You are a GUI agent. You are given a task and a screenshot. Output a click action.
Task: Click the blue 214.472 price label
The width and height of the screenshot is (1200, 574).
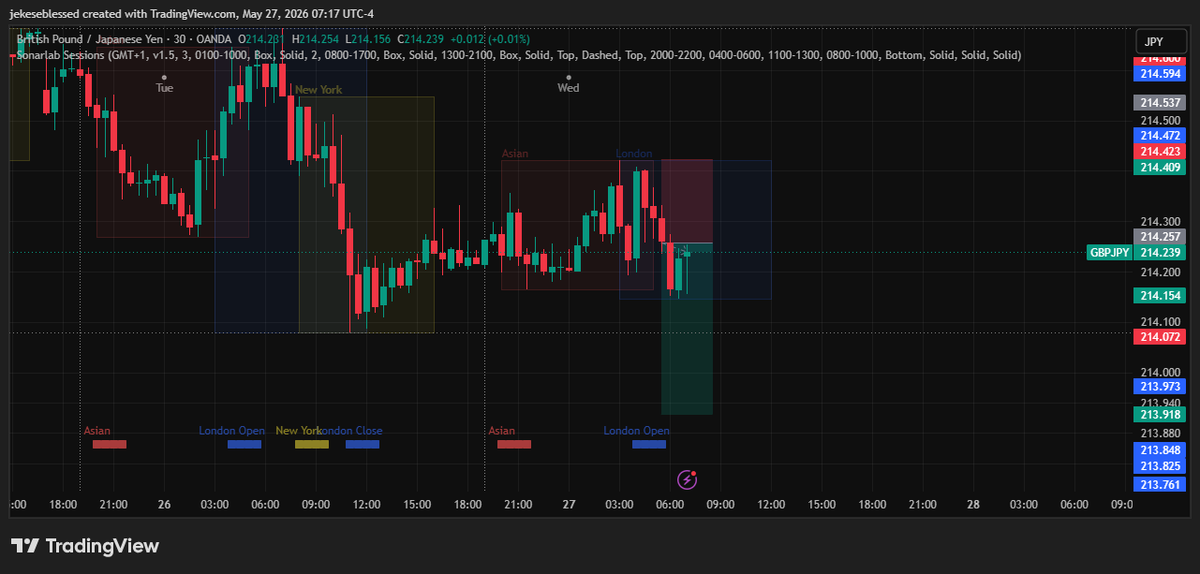click(x=1160, y=135)
